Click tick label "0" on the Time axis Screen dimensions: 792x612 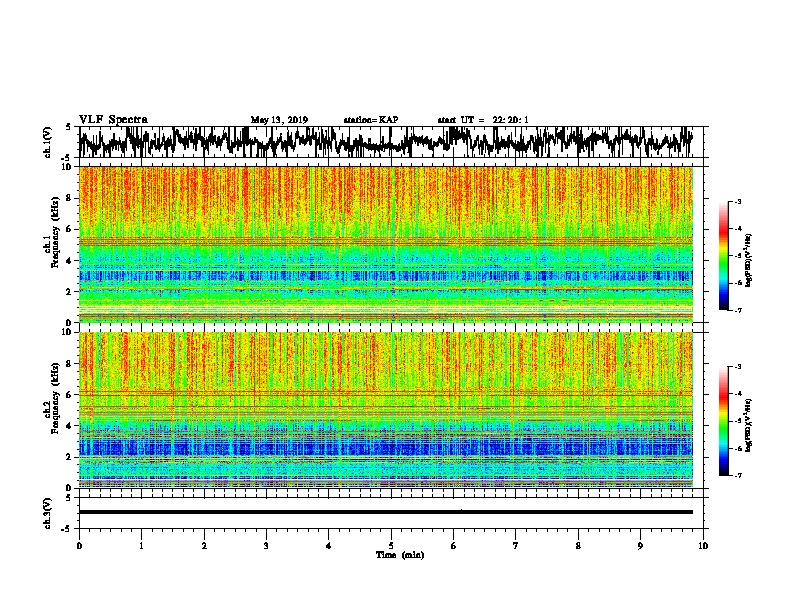click(x=79, y=545)
